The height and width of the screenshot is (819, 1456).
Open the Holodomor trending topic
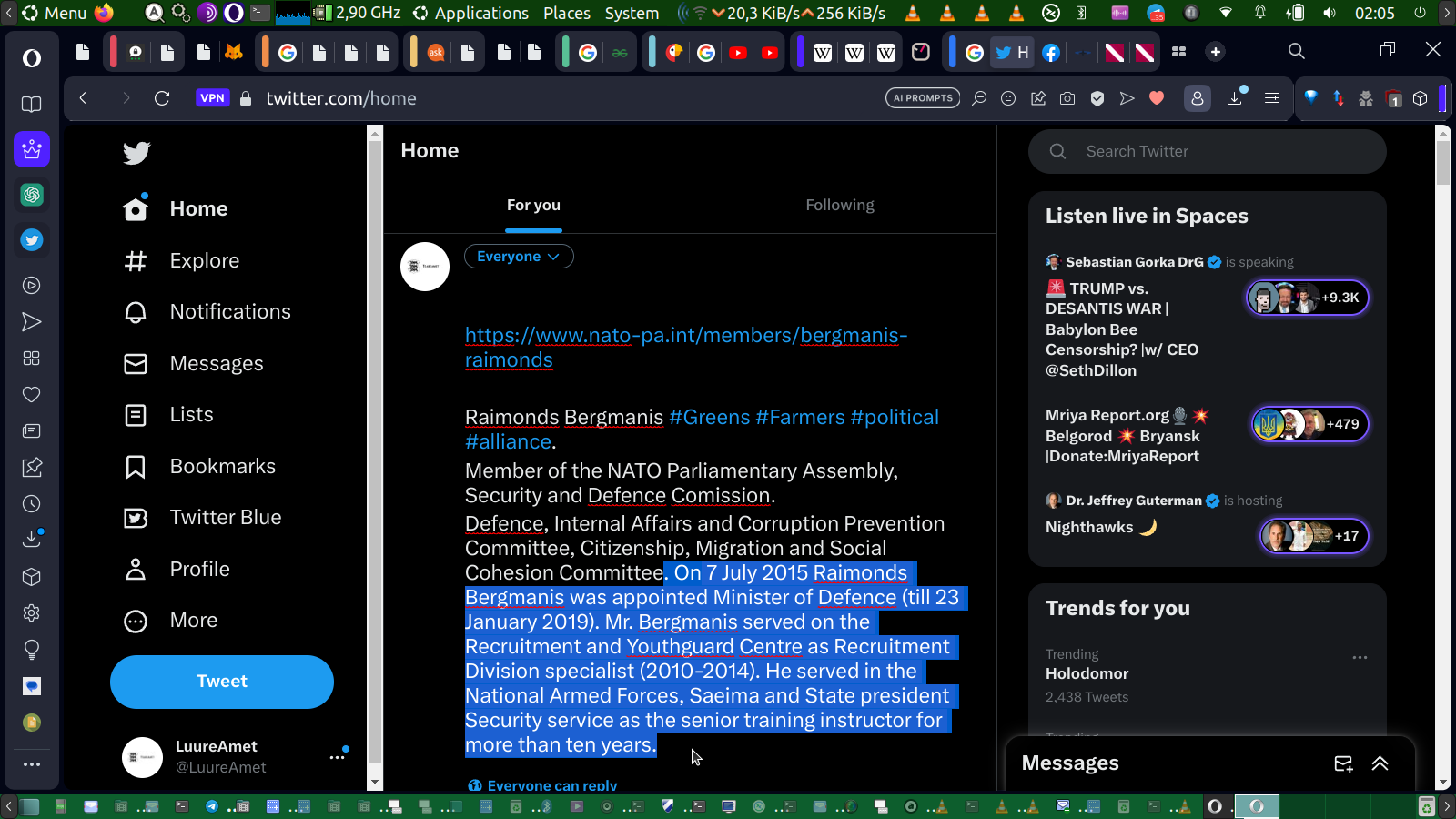coord(1087,674)
